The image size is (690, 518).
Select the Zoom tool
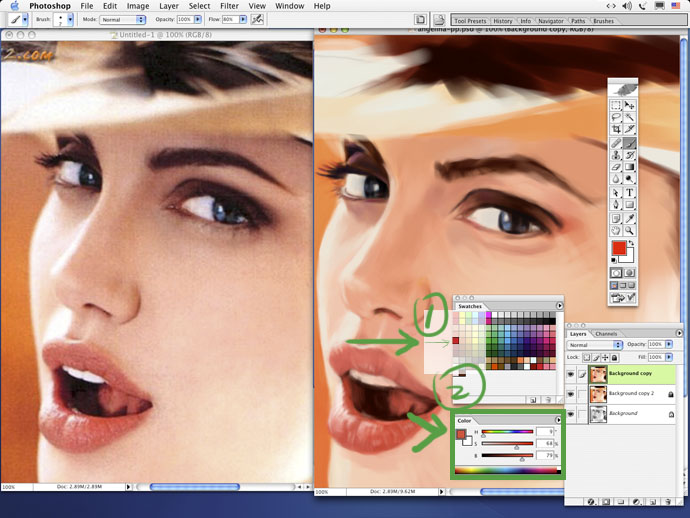[630, 231]
